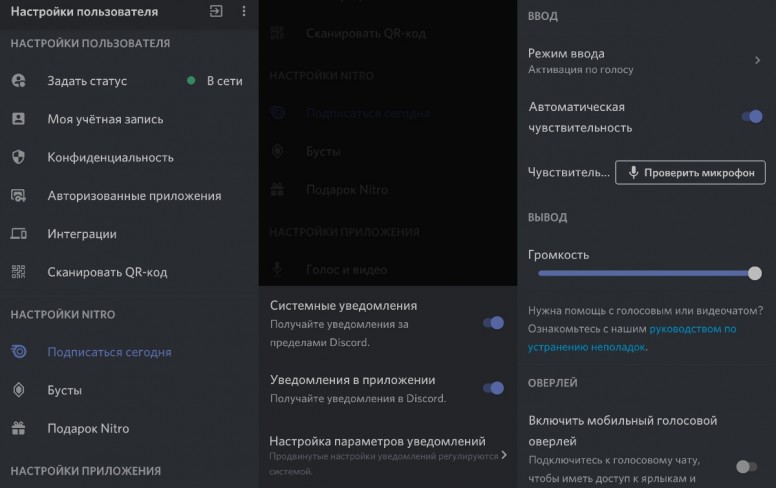Tap dimmed Подарок Nitro in middle panel
Screen dimensions: 776x488
pyautogui.click(x=347, y=190)
